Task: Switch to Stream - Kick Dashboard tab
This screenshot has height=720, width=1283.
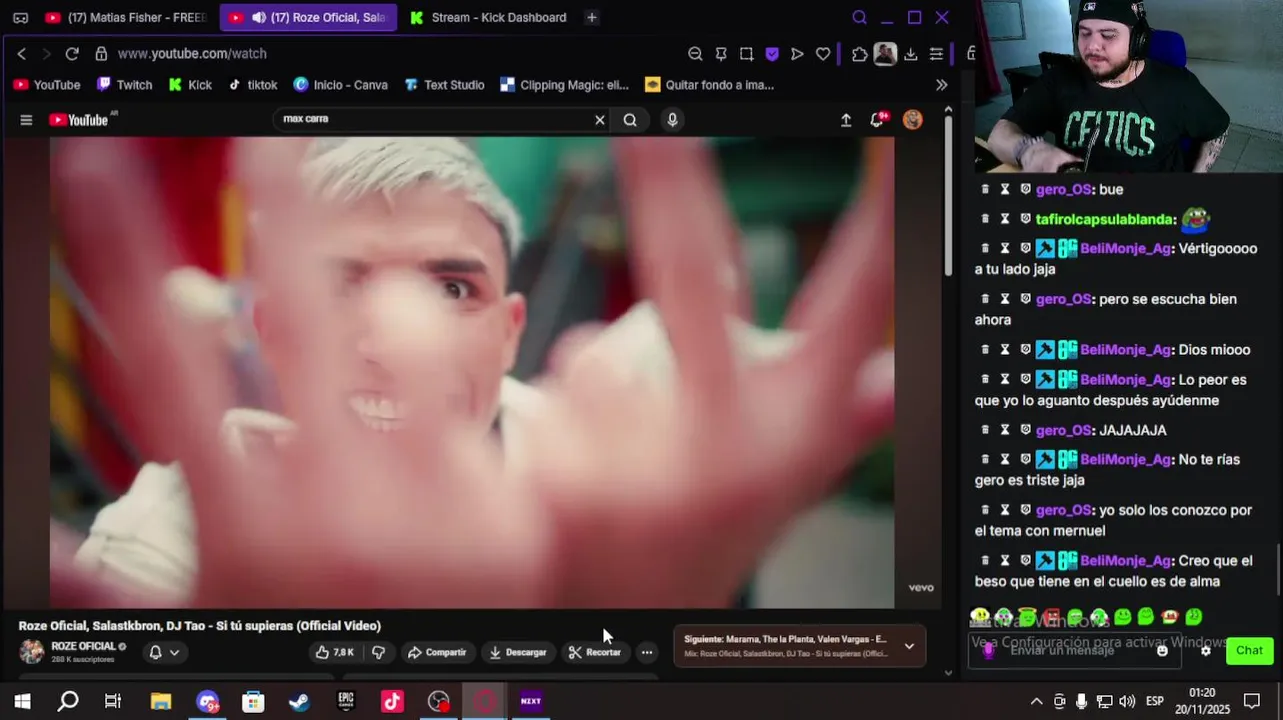Action: pyautogui.click(x=488, y=17)
